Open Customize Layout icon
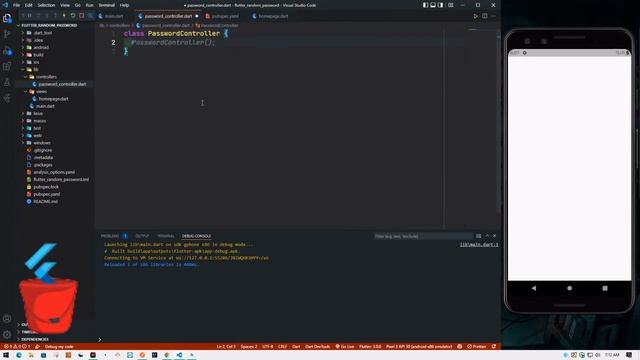 pyautogui.click(x=451, y=5)
